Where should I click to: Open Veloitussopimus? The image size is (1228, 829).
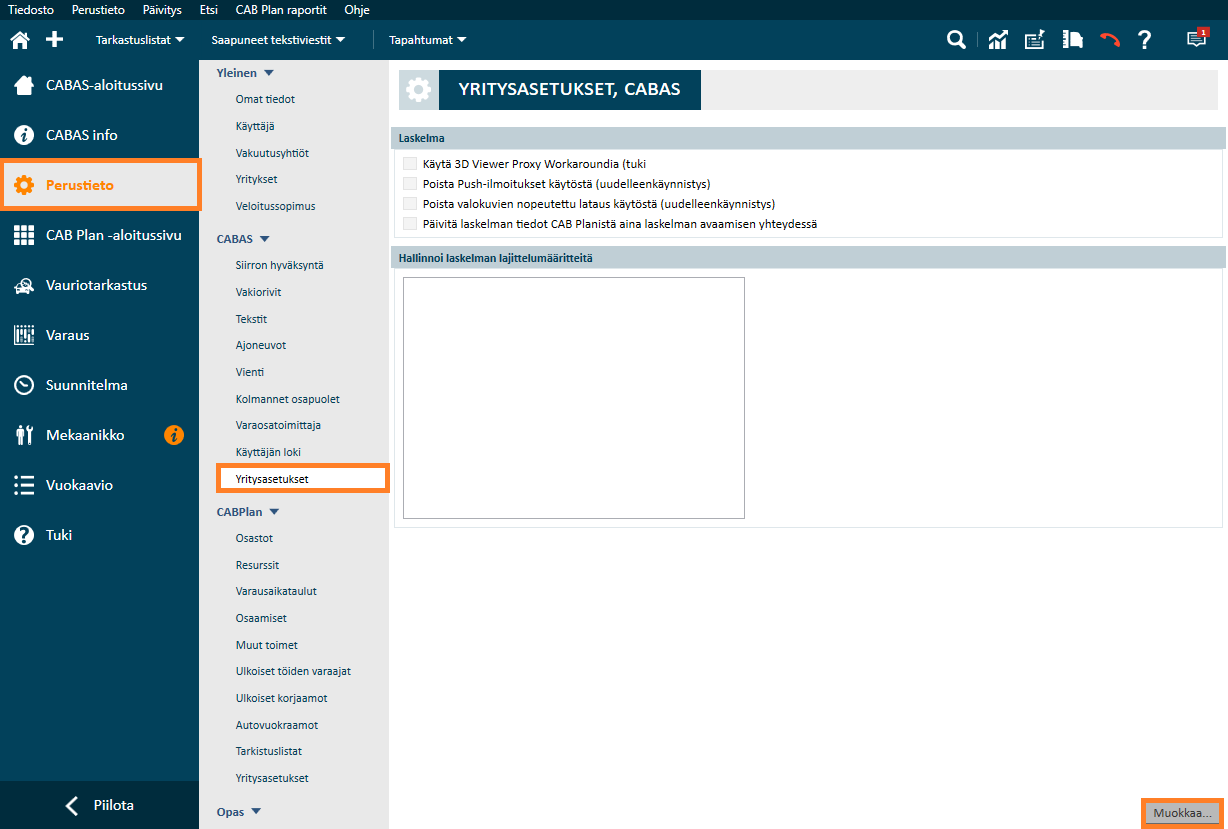coord(275,206)
